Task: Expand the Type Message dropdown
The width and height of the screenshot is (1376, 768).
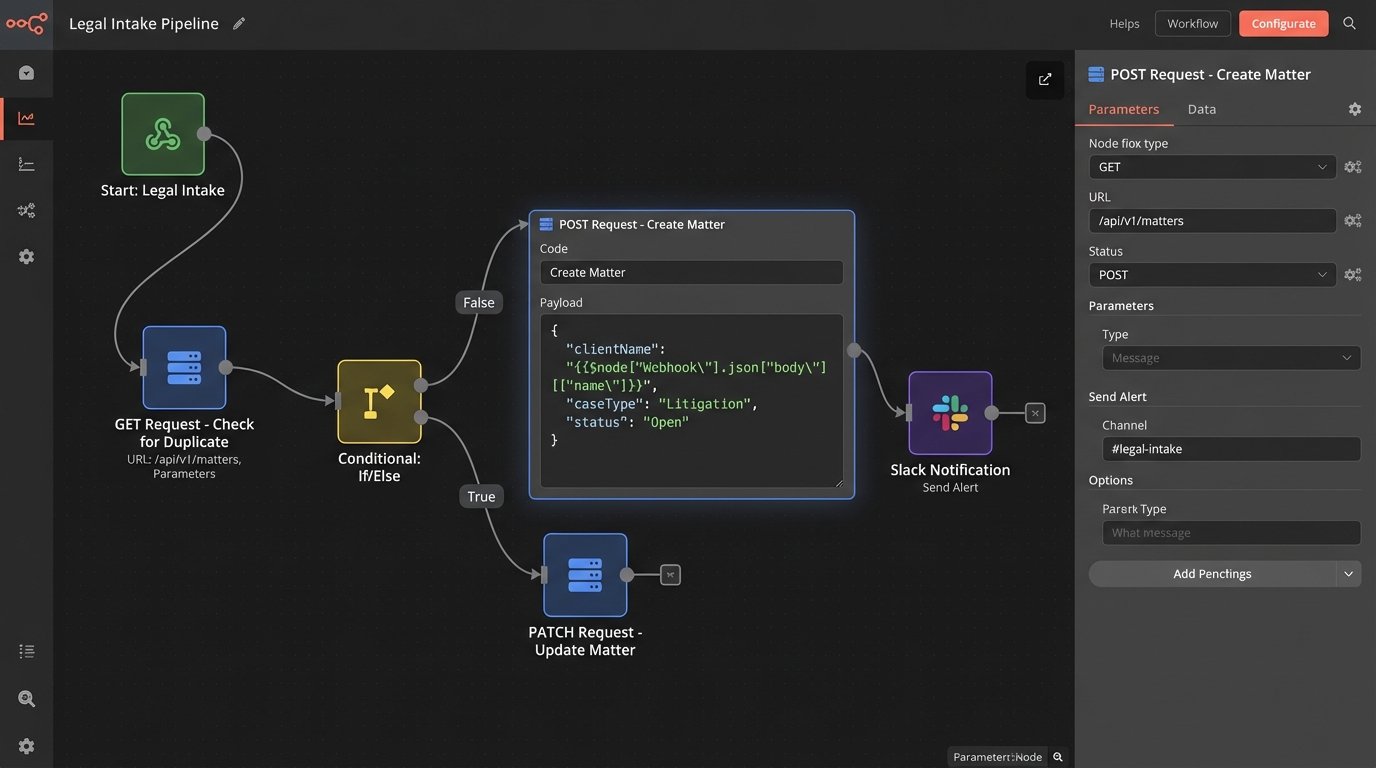Action: [1231, 358]
